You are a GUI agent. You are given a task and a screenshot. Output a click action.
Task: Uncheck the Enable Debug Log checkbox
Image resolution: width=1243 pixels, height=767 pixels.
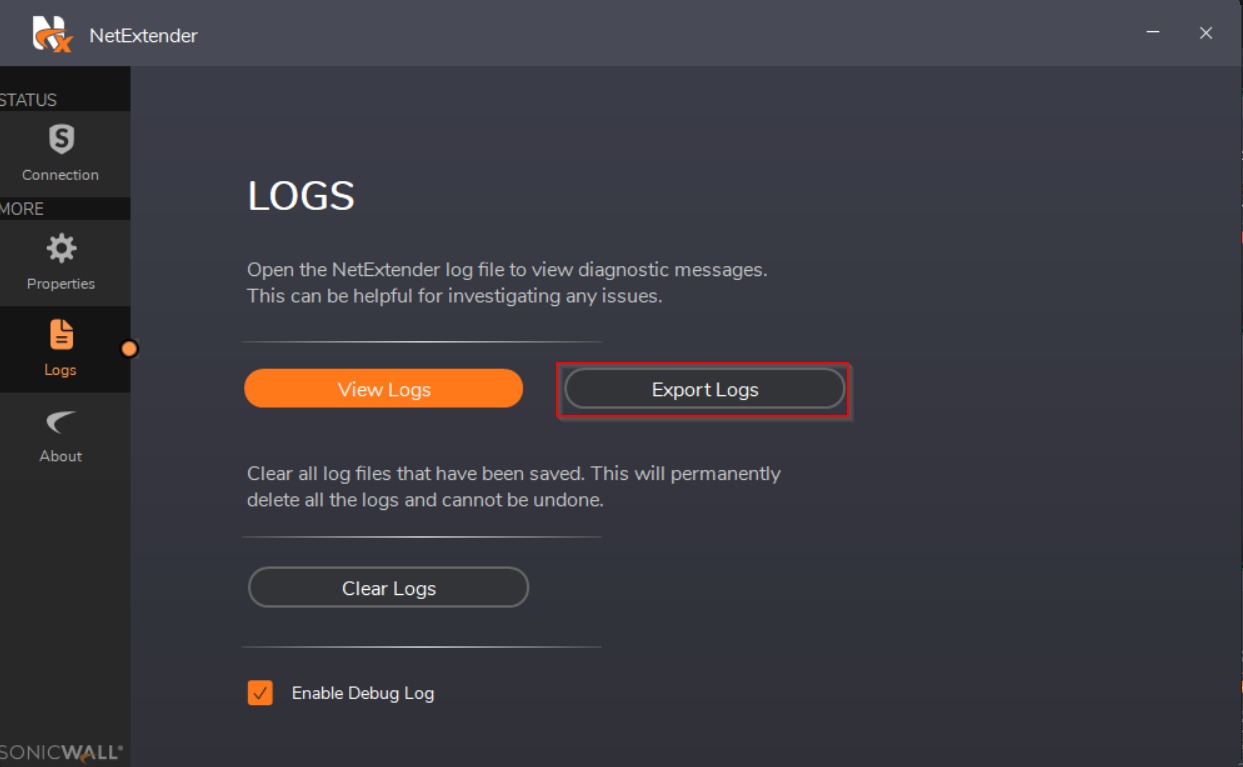pyautogui.click(x=260, y=693)
